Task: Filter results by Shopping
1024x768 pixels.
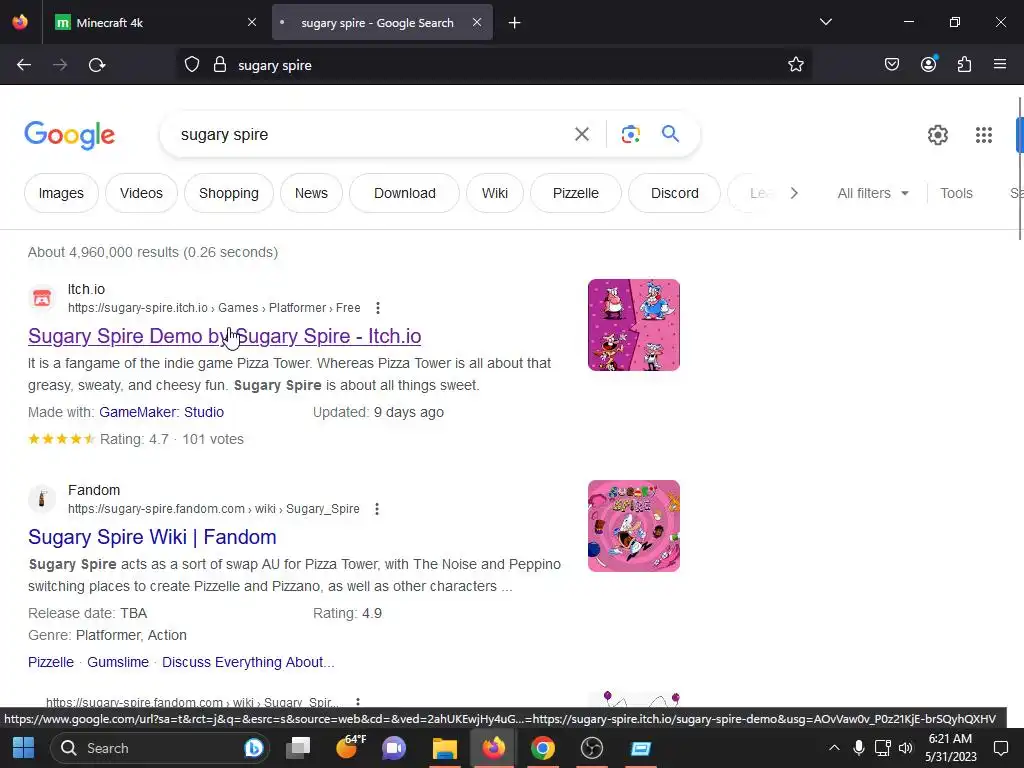Action: click(x=229, y=193)
